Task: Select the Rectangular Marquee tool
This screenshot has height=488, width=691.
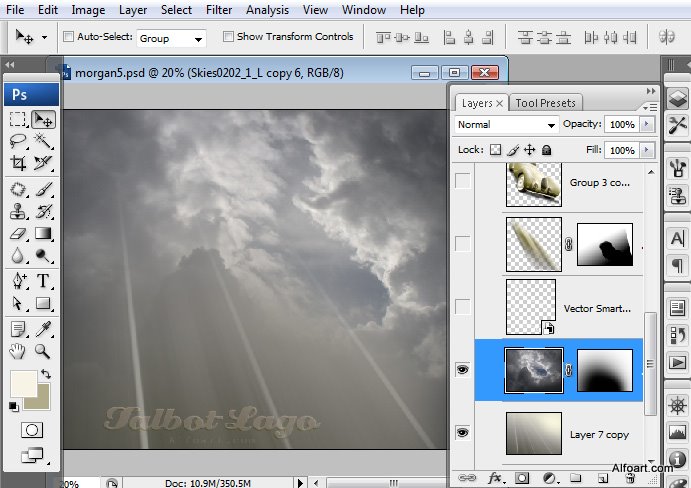Action: pos(18,119)
